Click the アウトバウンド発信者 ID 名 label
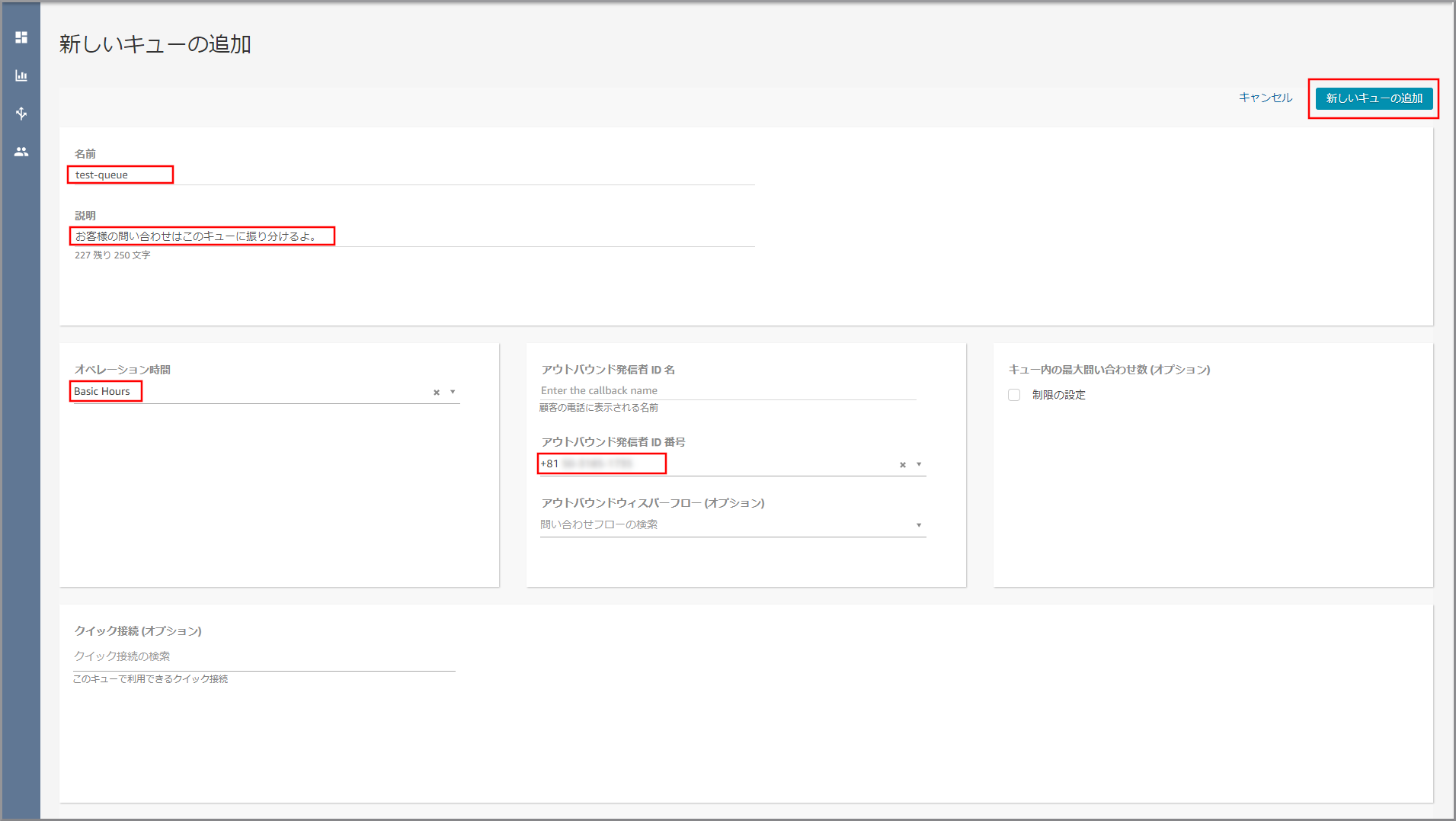 608,370
